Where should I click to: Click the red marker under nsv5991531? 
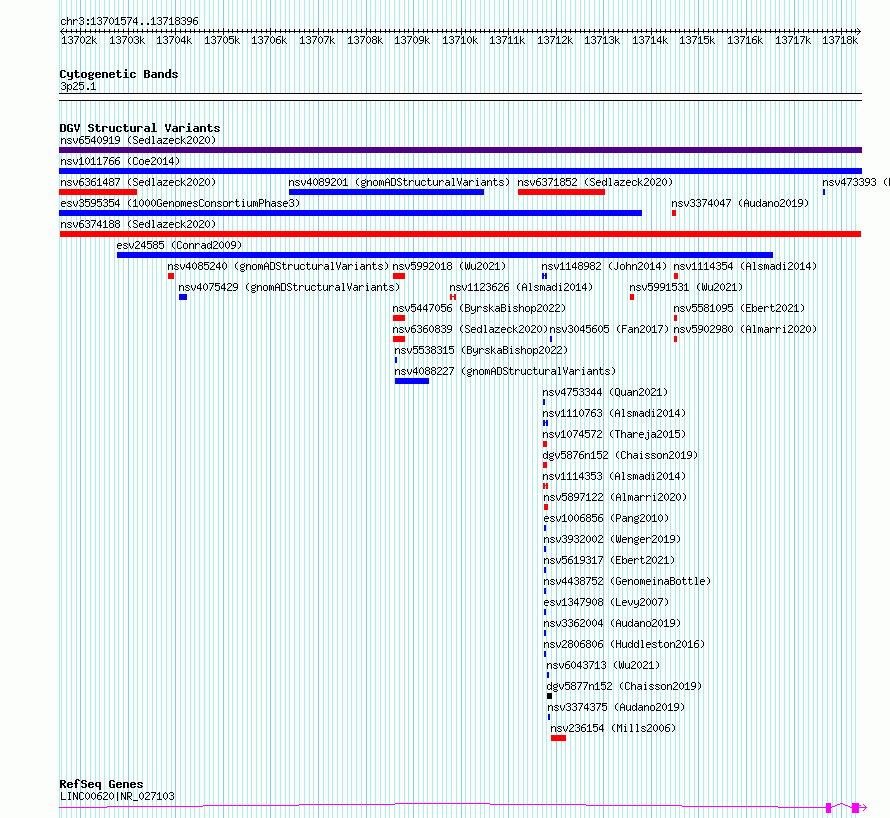click(x=632, y=297)
